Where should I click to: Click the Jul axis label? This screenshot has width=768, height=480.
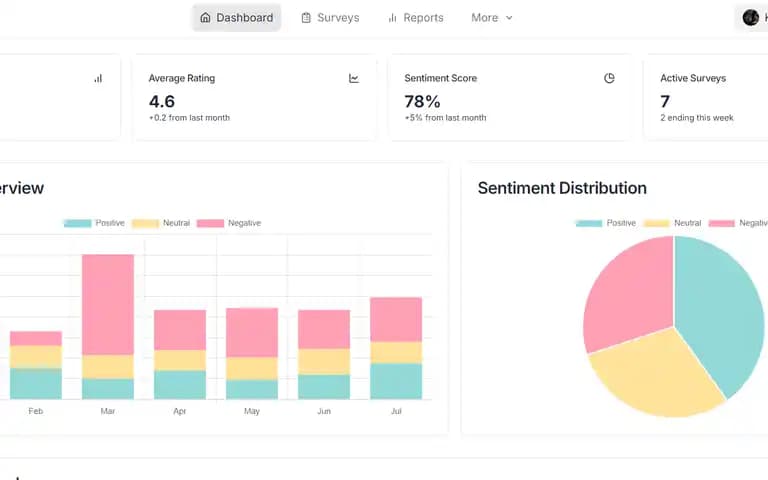coord(396,411)
